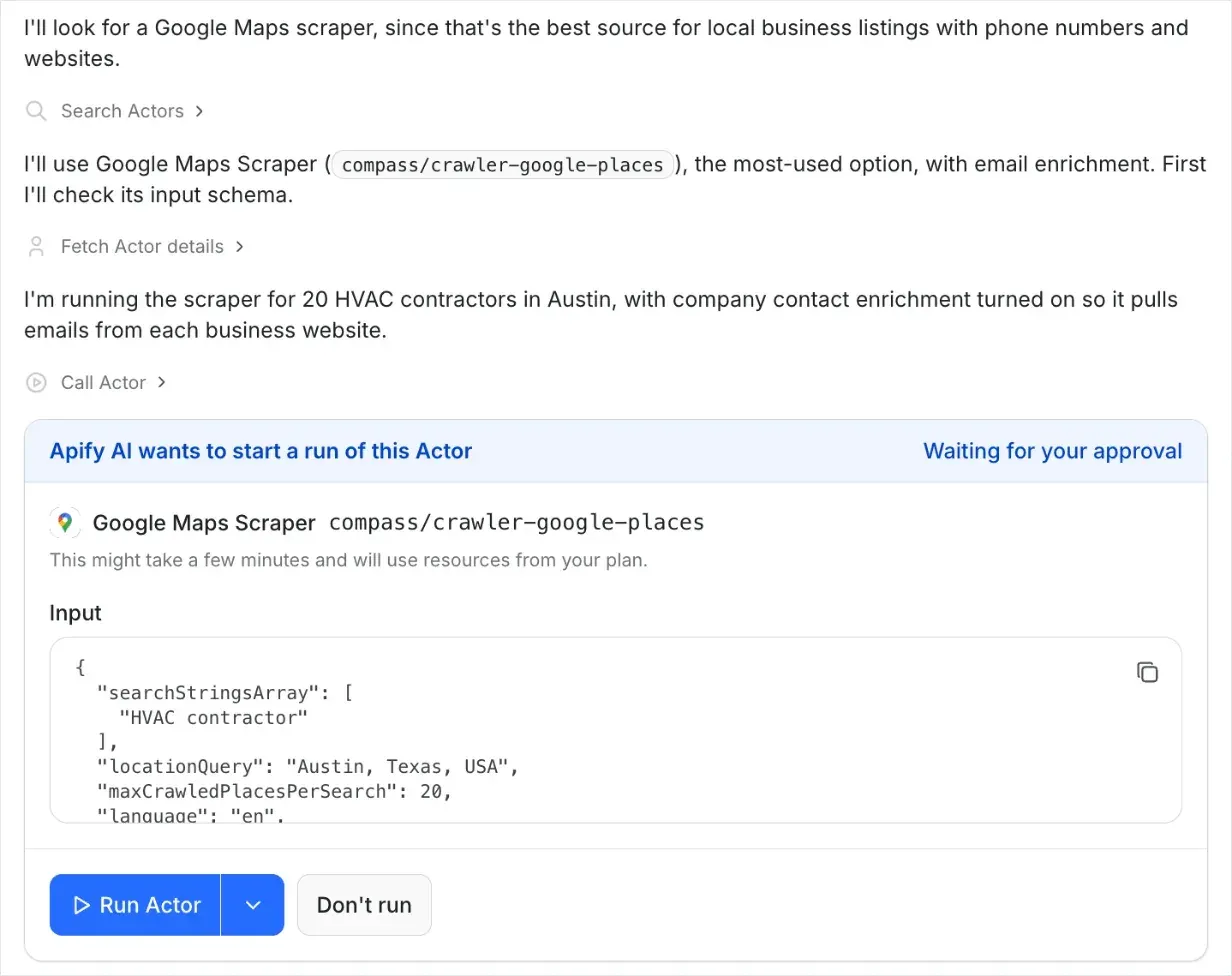Click the "HVAC contractor" value in JSON
This screenshot has width=1232, height=976.
(214, 717)
